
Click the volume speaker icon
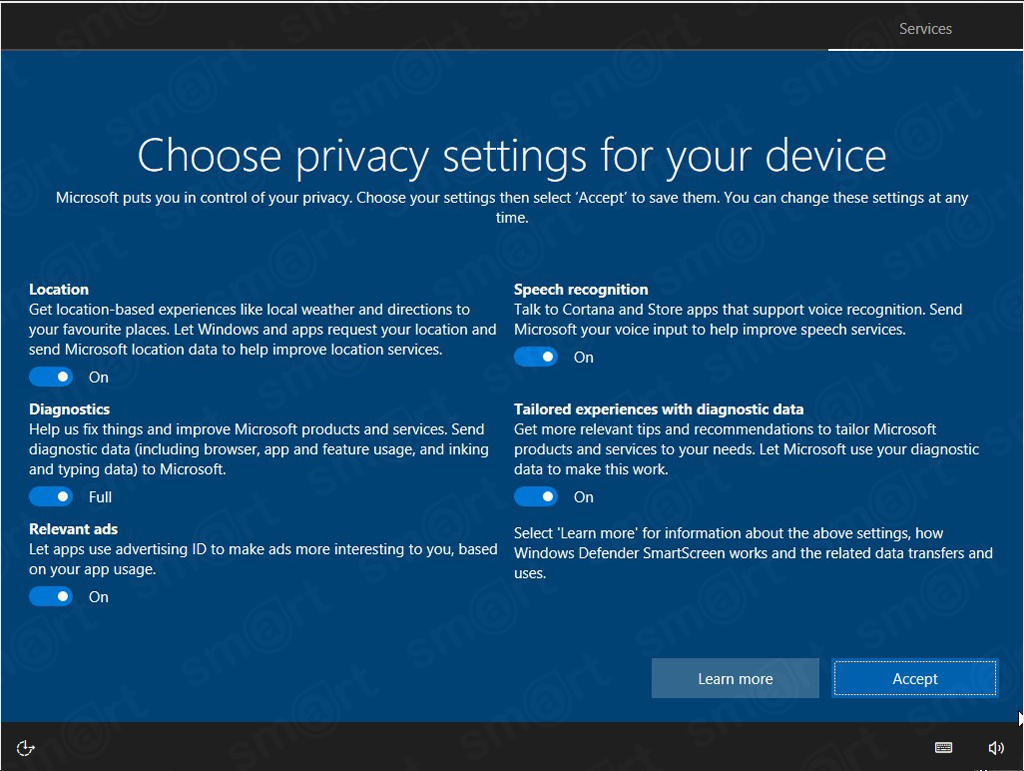995,748
